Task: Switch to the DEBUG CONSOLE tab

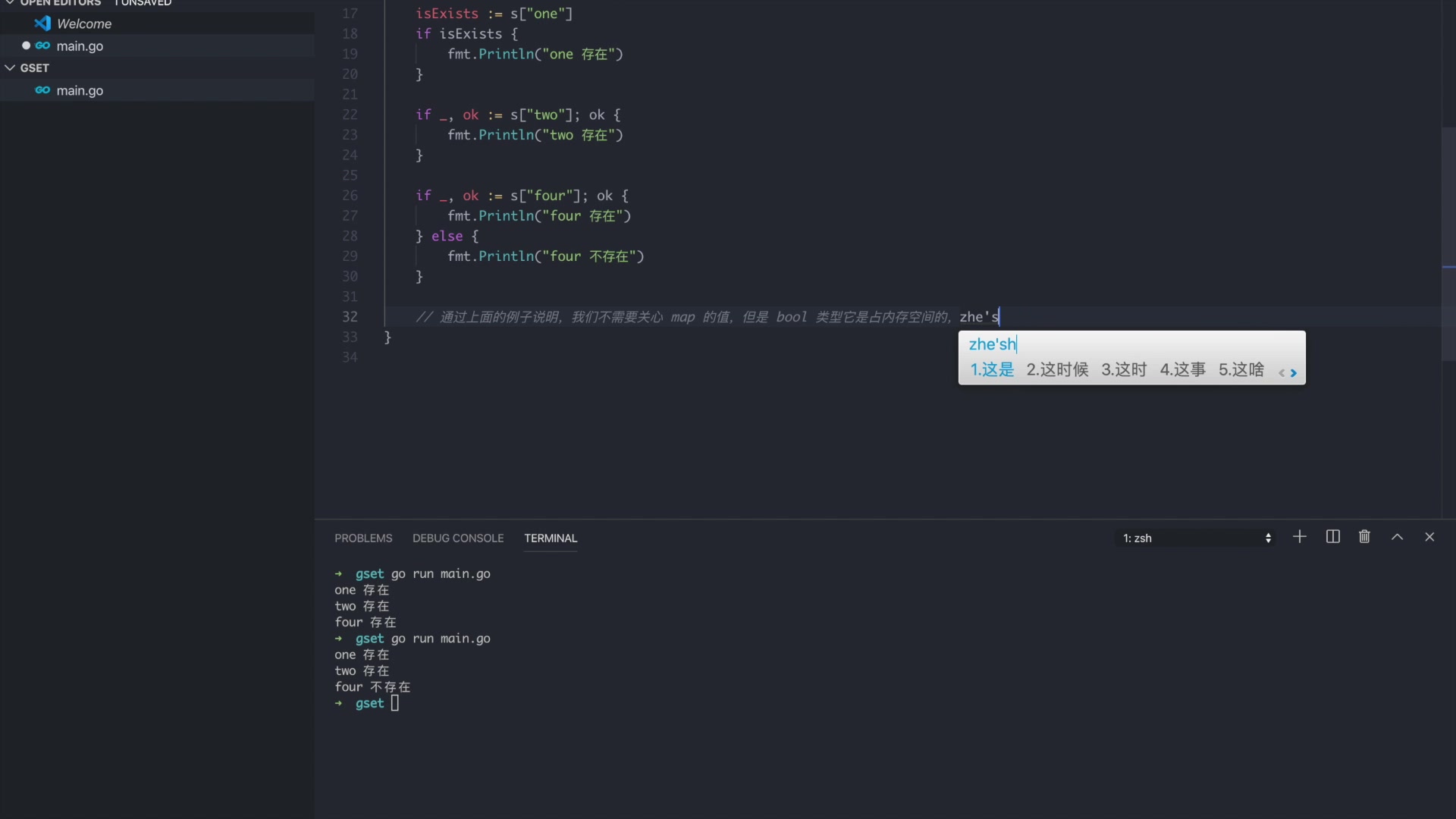Action: click(x=458, y=538)
